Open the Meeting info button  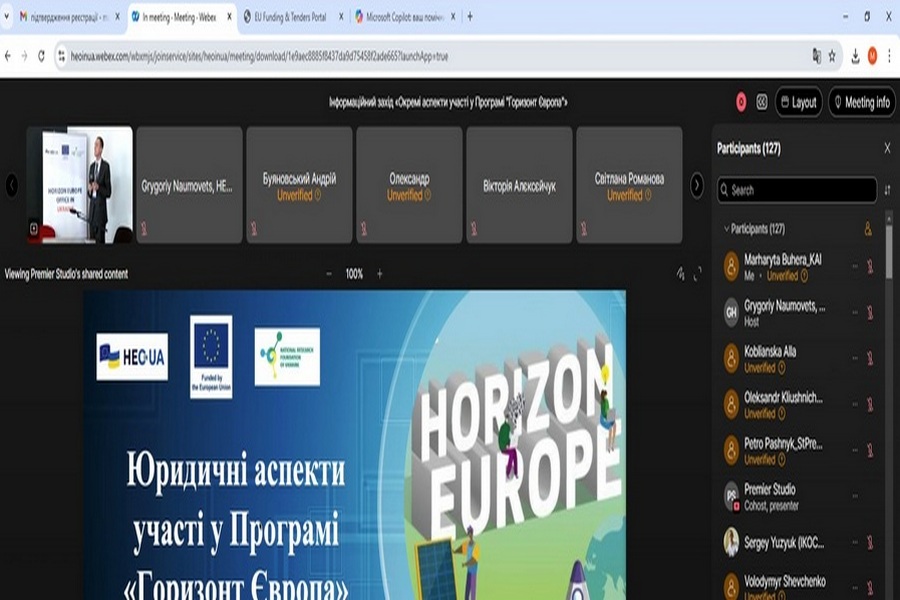861,102
